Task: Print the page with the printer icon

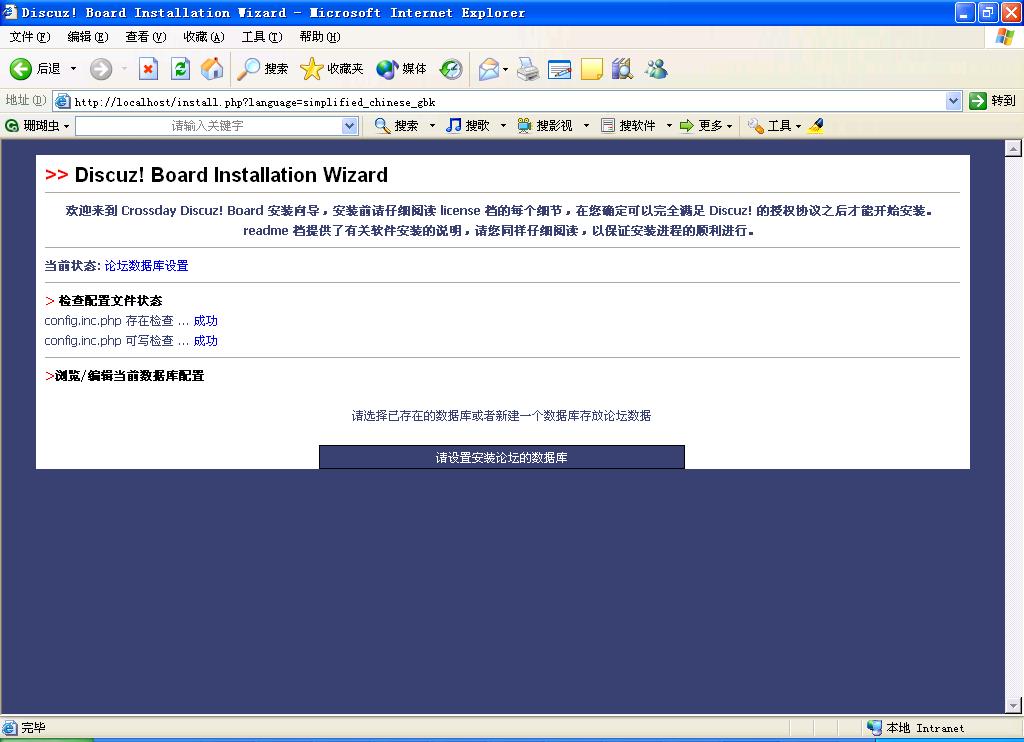Action: pyautogui.click(x=528, y=69)
